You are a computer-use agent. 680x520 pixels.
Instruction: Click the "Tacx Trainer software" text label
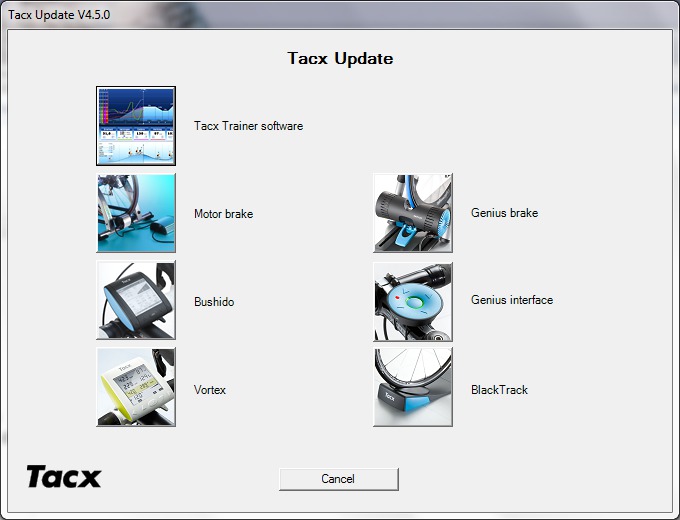(248, 126)
